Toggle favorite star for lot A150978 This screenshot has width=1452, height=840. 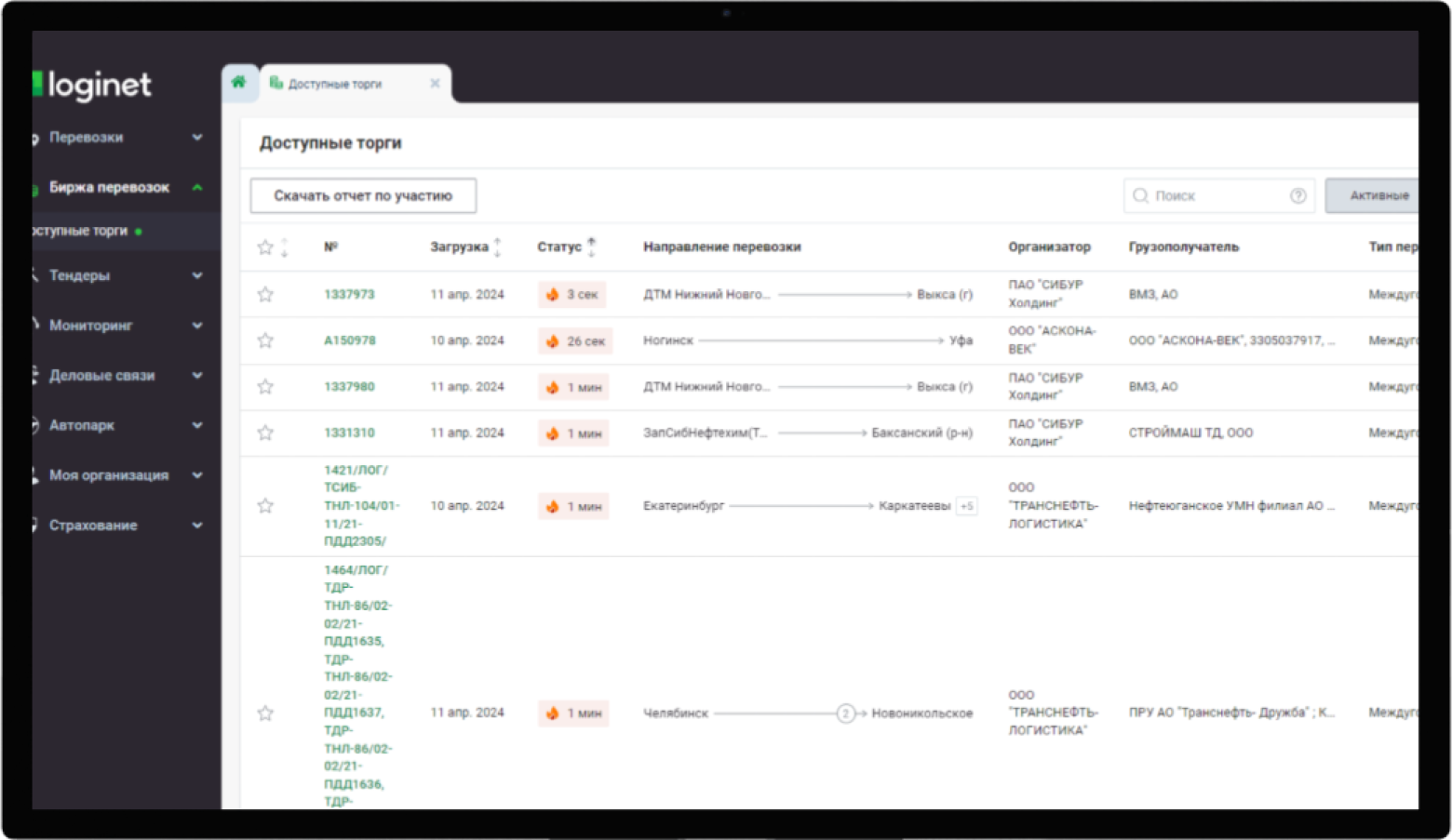pos(265,340)
